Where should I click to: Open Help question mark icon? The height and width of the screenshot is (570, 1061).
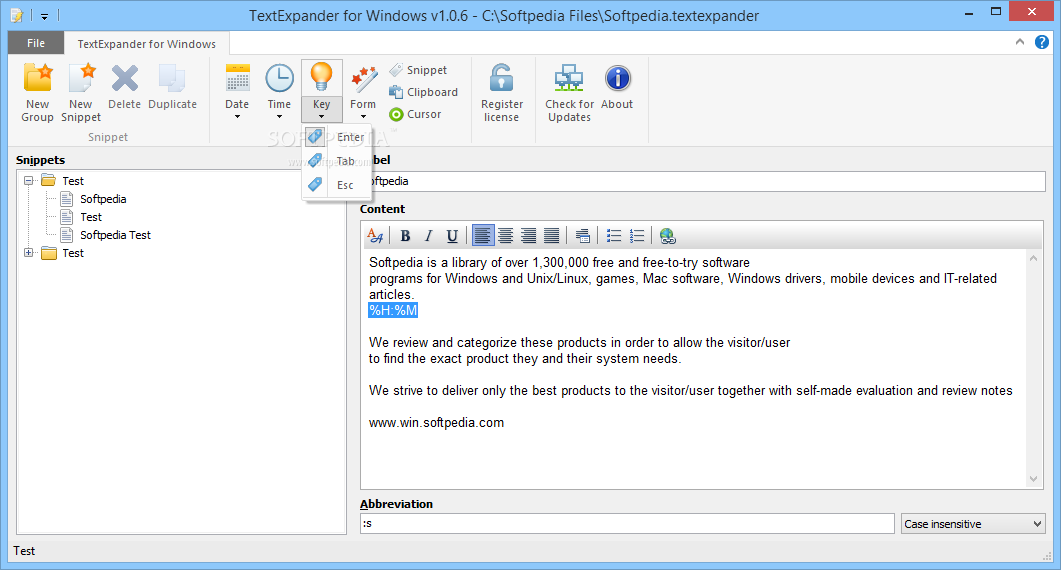[1042, 42]
